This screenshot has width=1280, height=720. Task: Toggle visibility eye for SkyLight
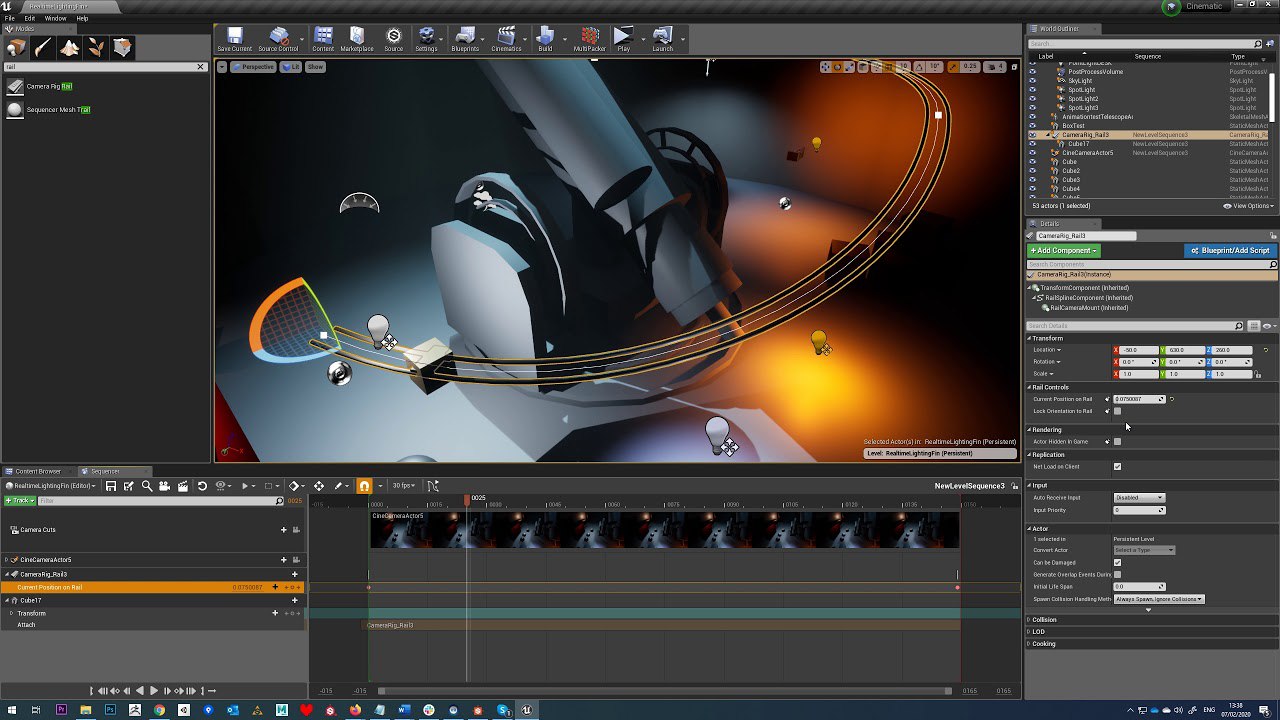(1033, 81)
